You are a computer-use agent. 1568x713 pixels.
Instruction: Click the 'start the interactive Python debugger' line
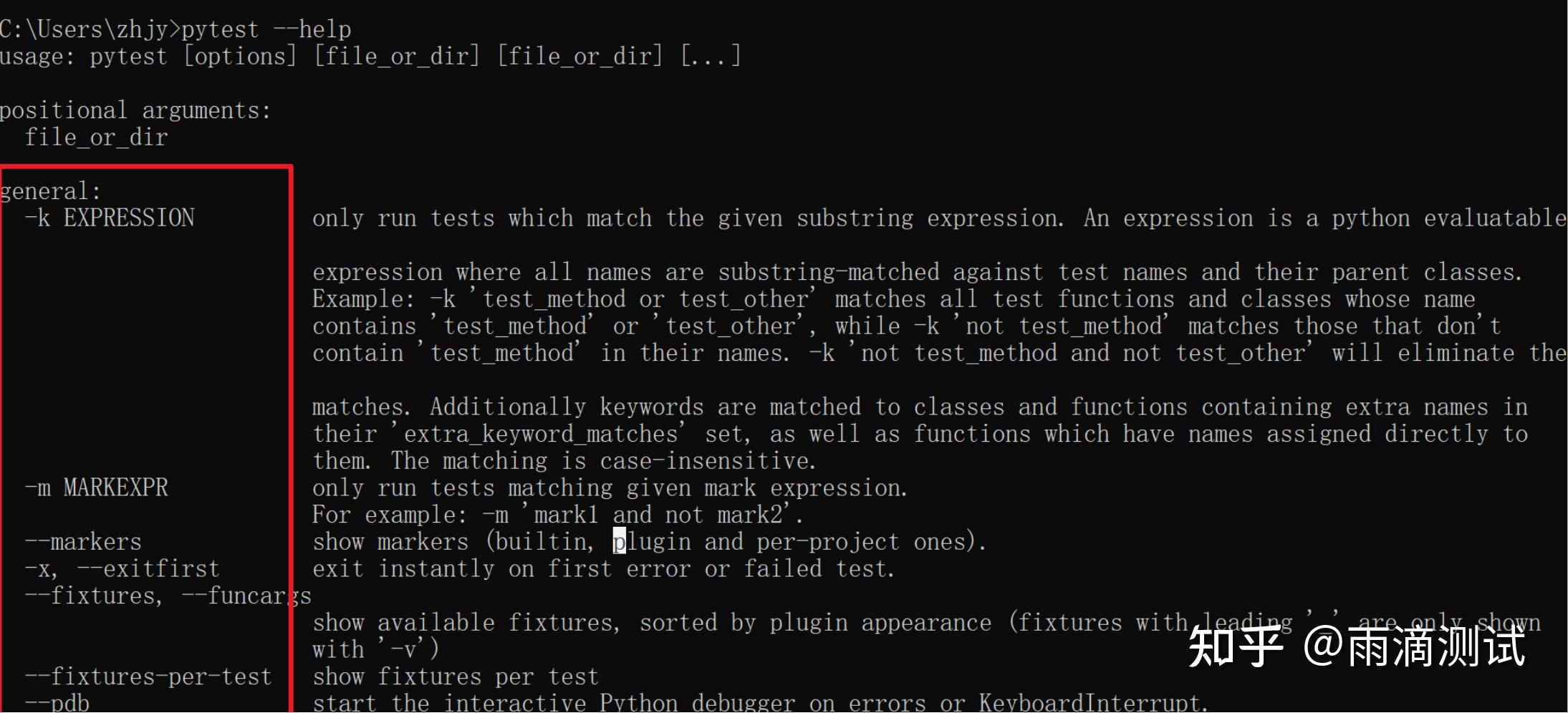[760, 702]
